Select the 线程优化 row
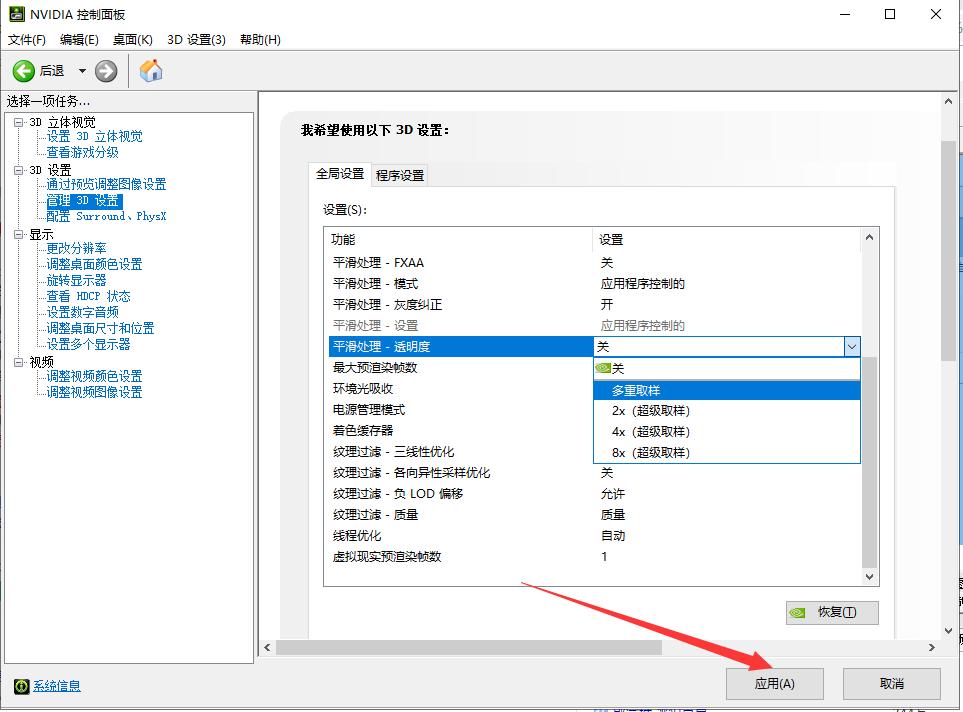 pyautogui.click(x=595, y=536)
